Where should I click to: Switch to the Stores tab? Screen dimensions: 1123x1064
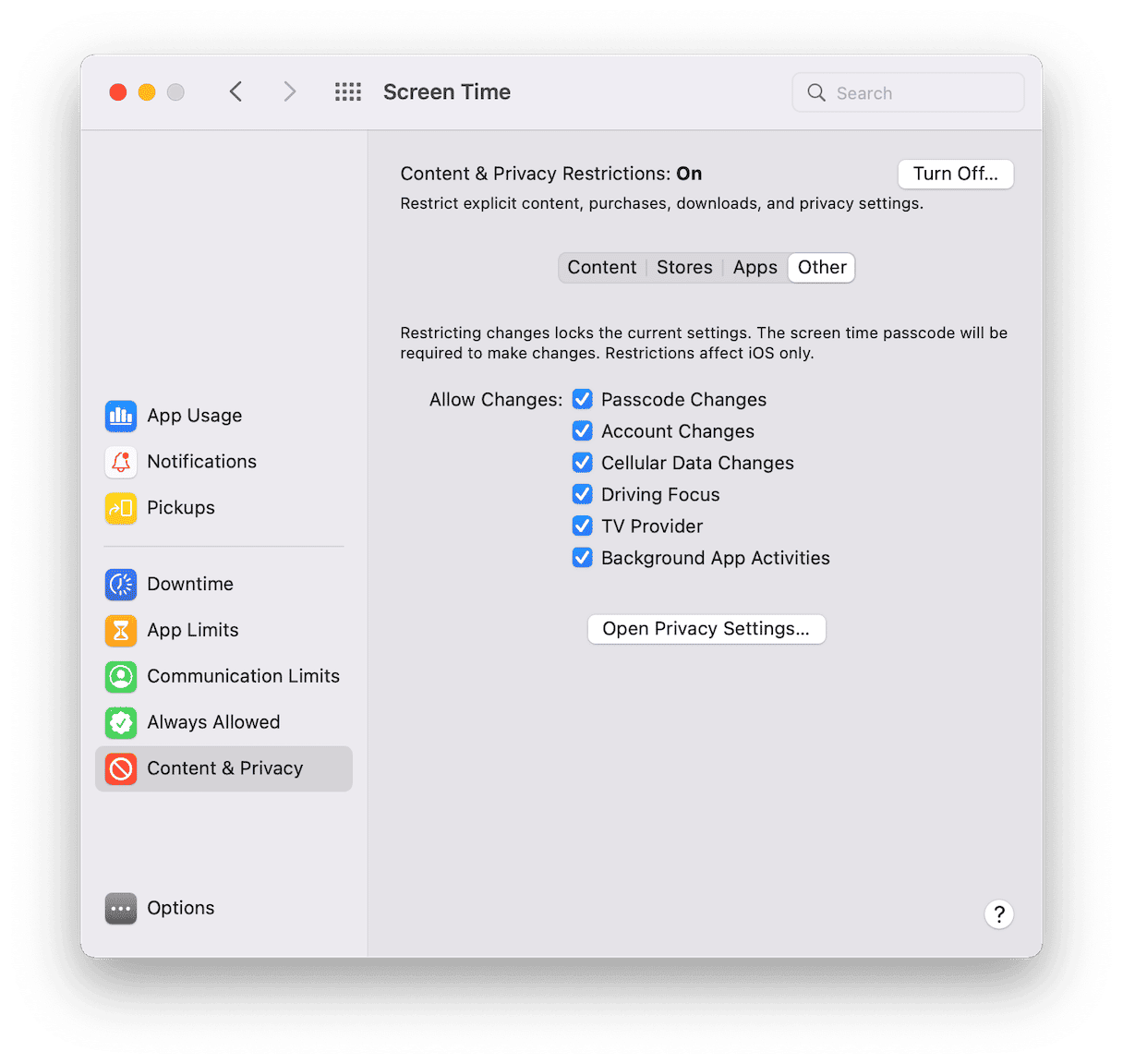click(x=684, y=268)
